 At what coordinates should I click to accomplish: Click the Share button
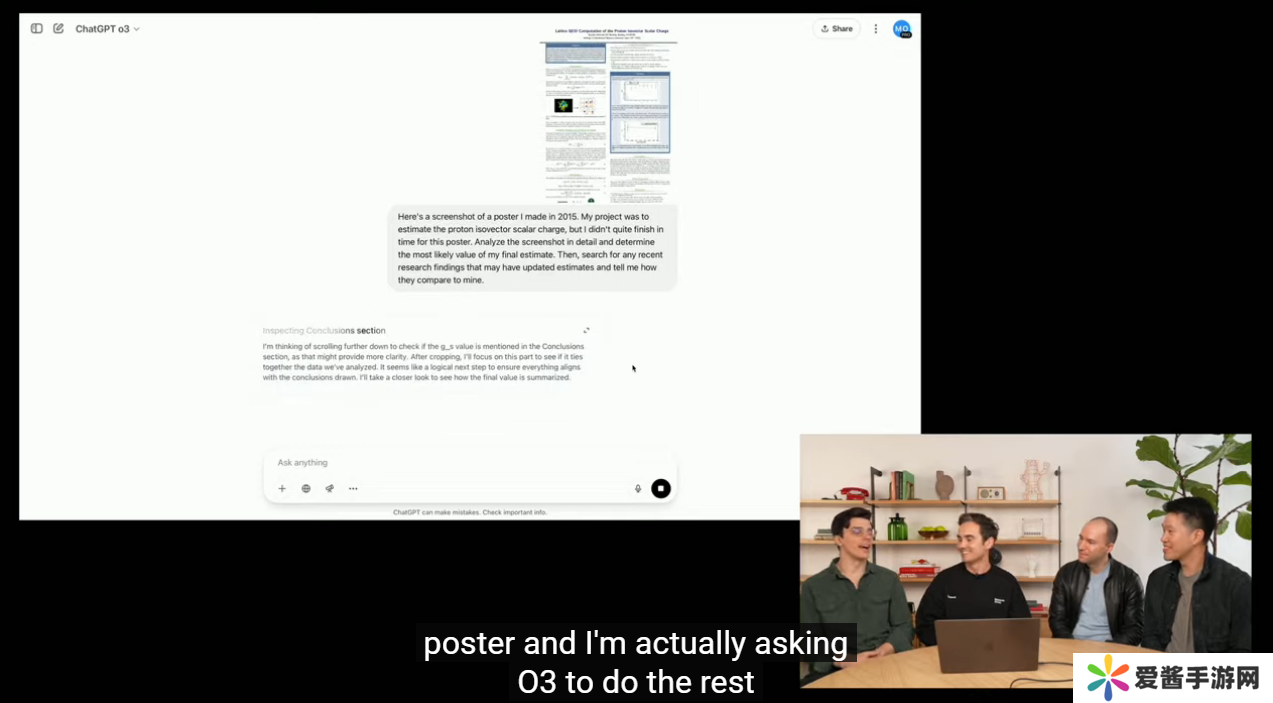836,29
